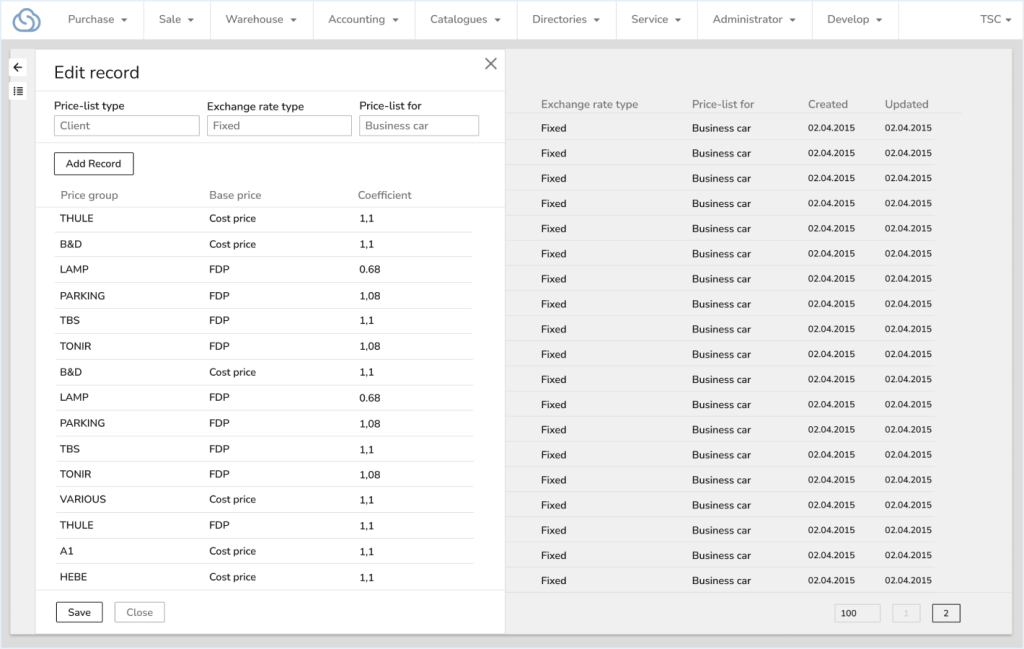Screen dimensions: 1024x649
Task: Click the back arrow icon in the sidebar
Action: 17,67
